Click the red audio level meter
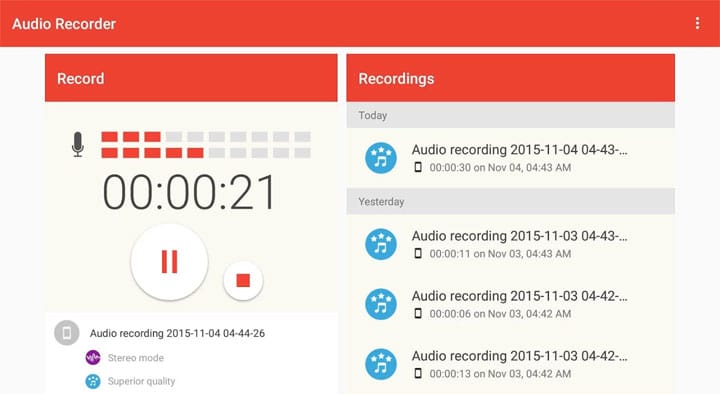Viewport: 720px width, 394px height. (206, 145)
